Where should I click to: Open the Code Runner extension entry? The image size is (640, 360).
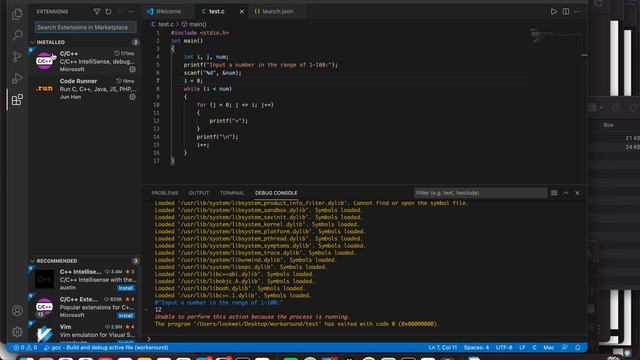(85, 89)
